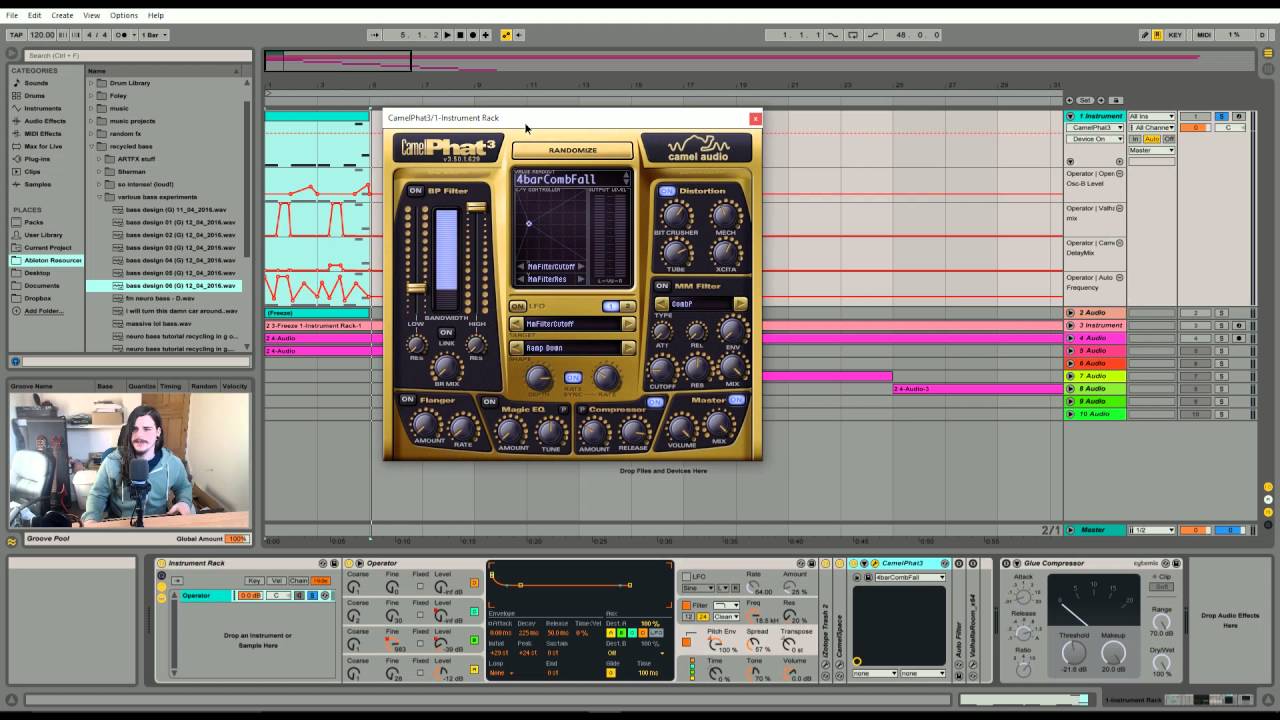Expand the music projects folder

coord(91,121)
